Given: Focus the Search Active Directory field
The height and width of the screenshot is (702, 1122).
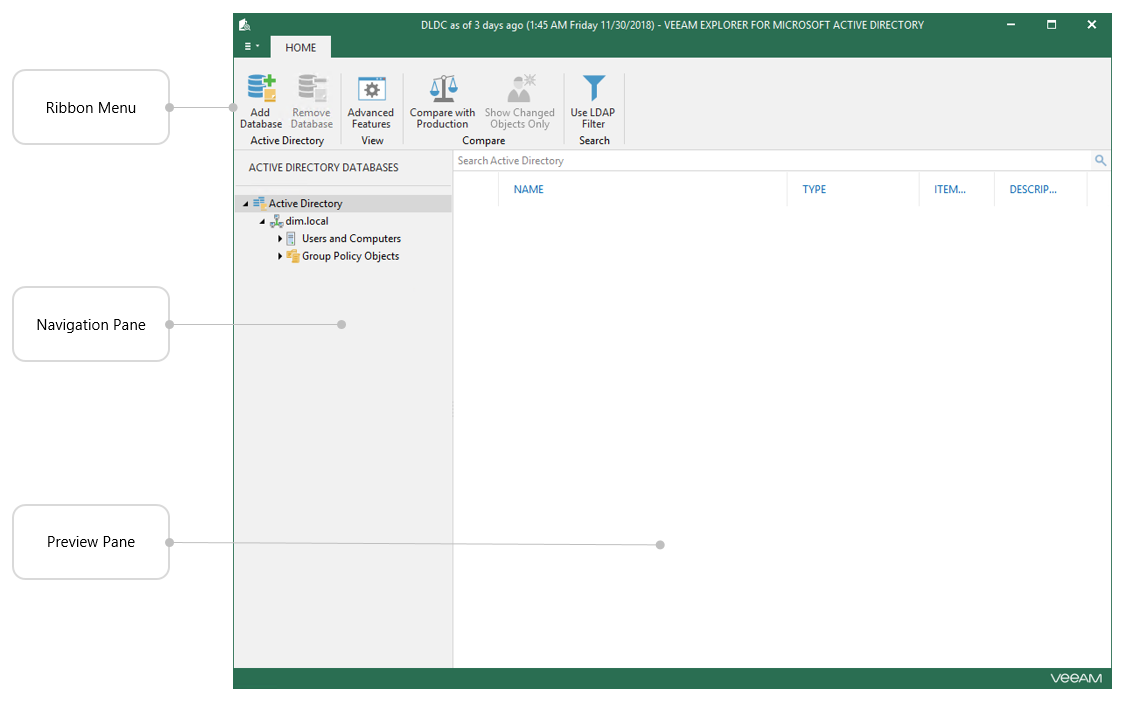Looking at the screenshot, I should (x=773, y=161).
